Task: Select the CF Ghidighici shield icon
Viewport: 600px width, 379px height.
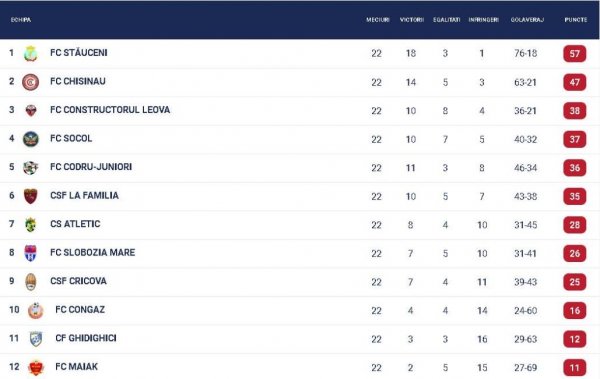Action: (36, 339)
